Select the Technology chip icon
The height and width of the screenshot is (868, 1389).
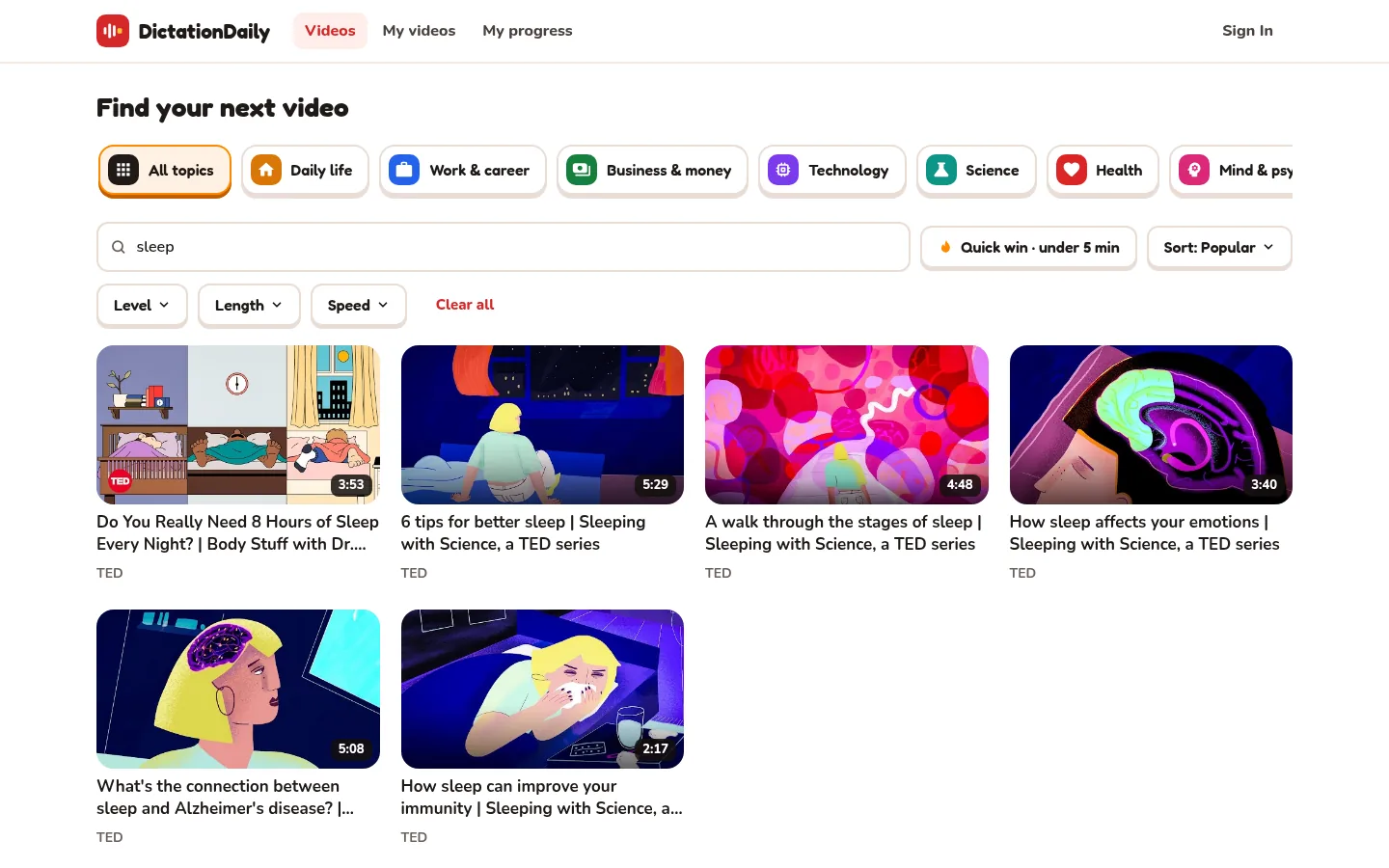[x=783, y=170]
